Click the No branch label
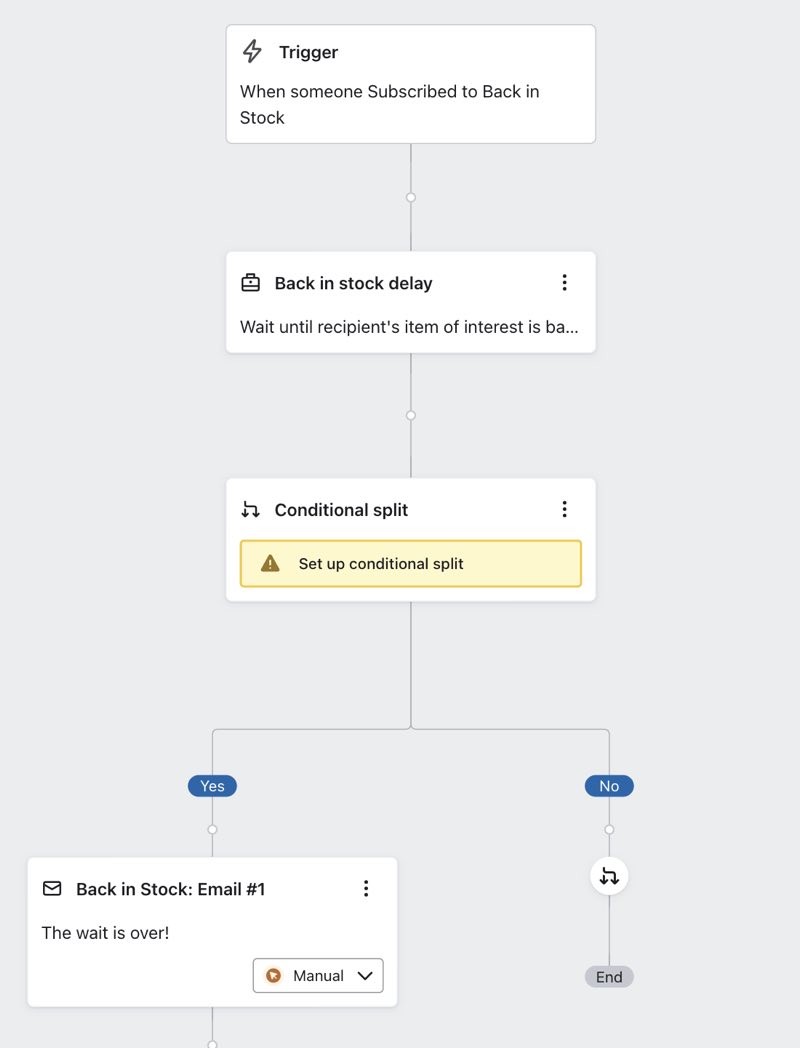 tap(609, 786)
